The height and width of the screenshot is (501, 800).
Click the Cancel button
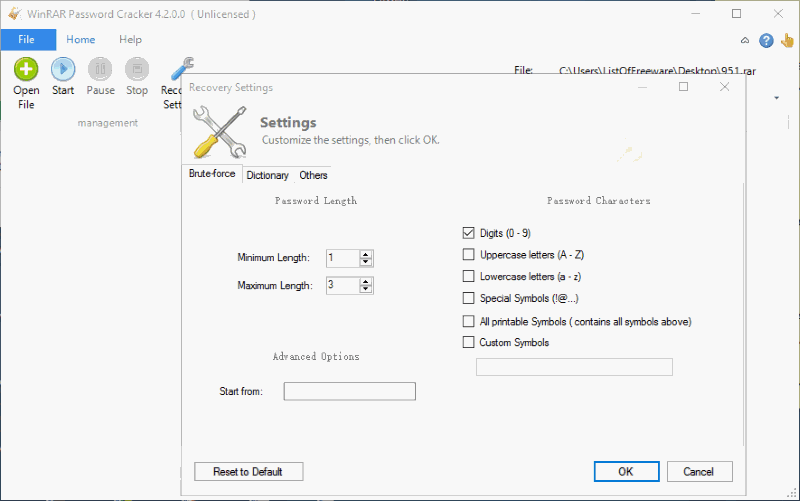click(699, 471)
